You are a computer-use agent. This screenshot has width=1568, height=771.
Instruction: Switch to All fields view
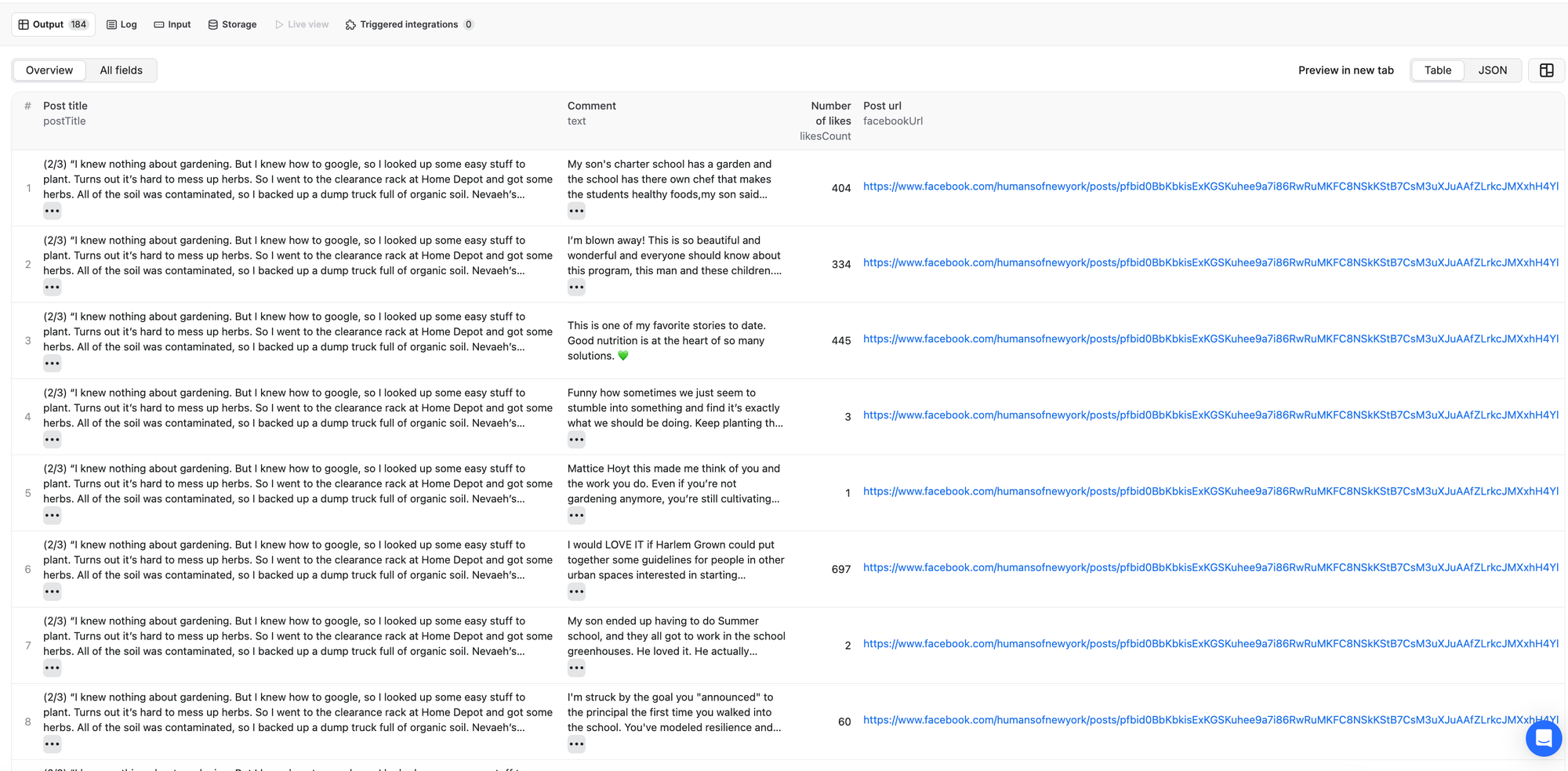122,71
